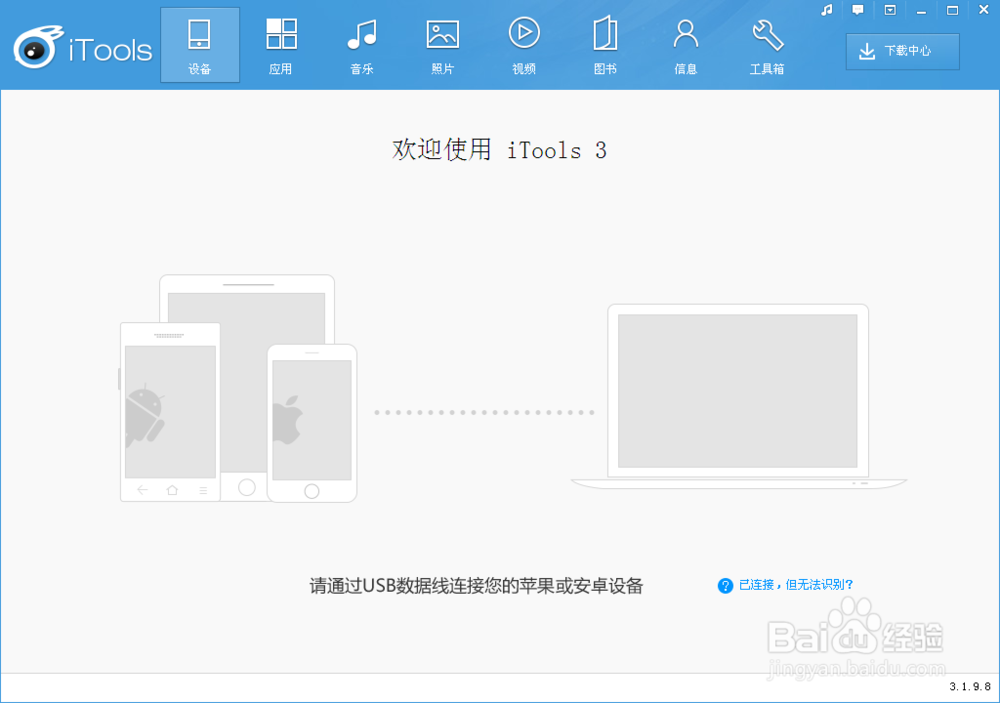Open the 设备 (Device) tab
Screen dimensions: 1000x703
coord(200,45)
